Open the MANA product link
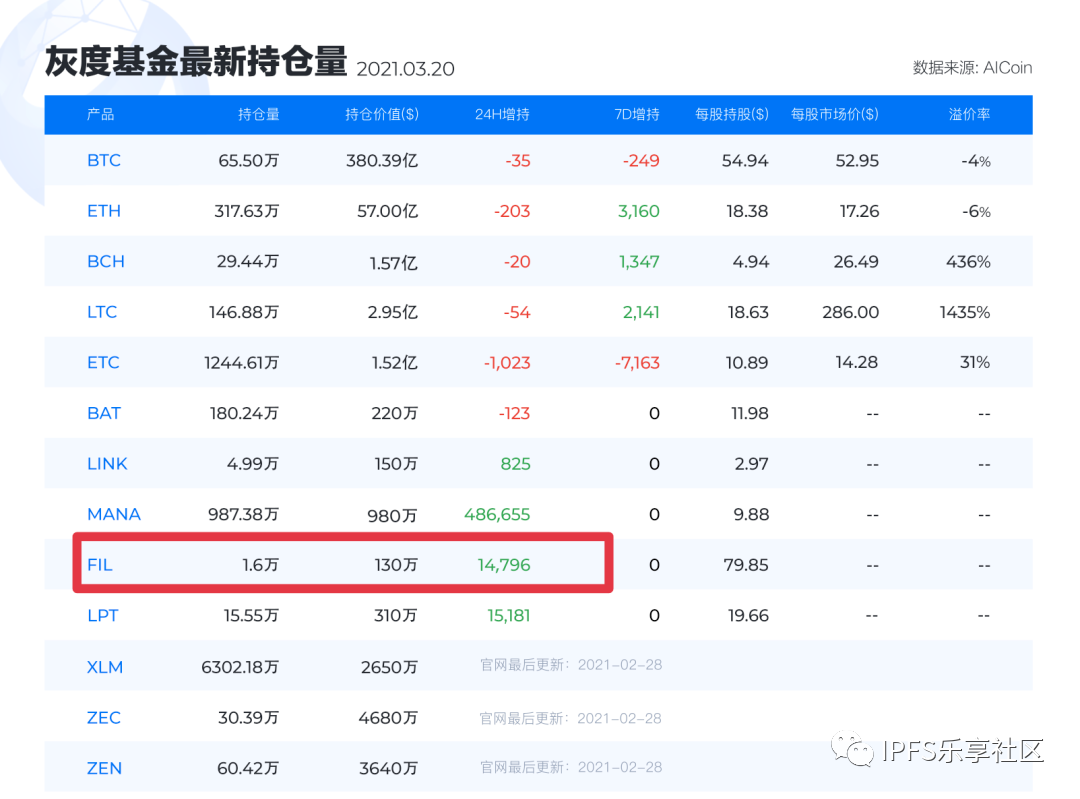1080x799 pixels. tap(113, 514)
